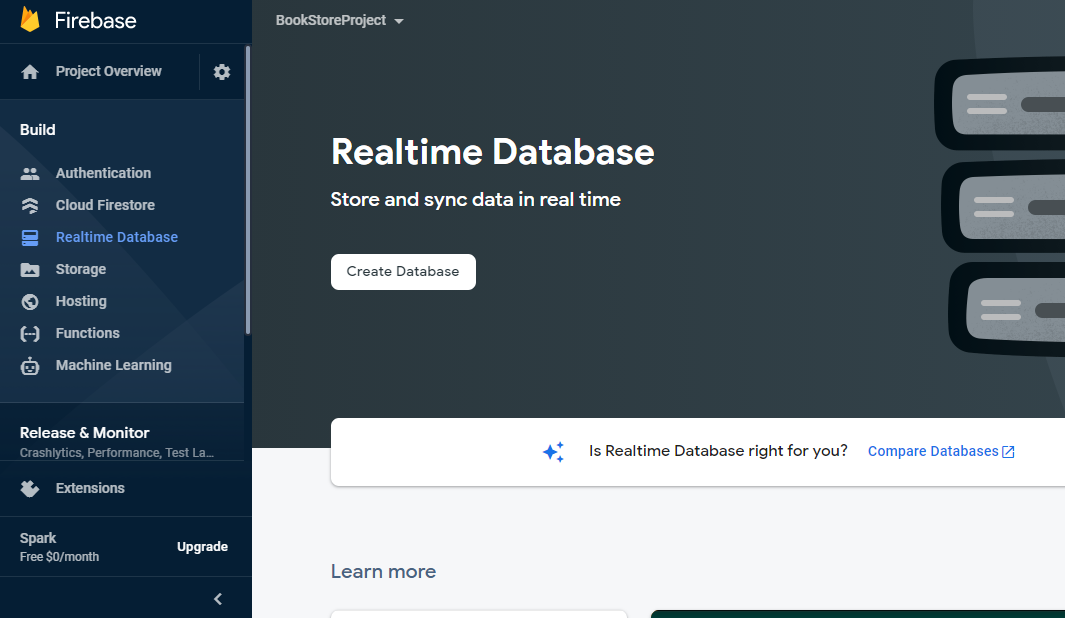Click the Gemini sparkle icon
The width and height of the screenshot is (1065, 618).
pos(553,451)
